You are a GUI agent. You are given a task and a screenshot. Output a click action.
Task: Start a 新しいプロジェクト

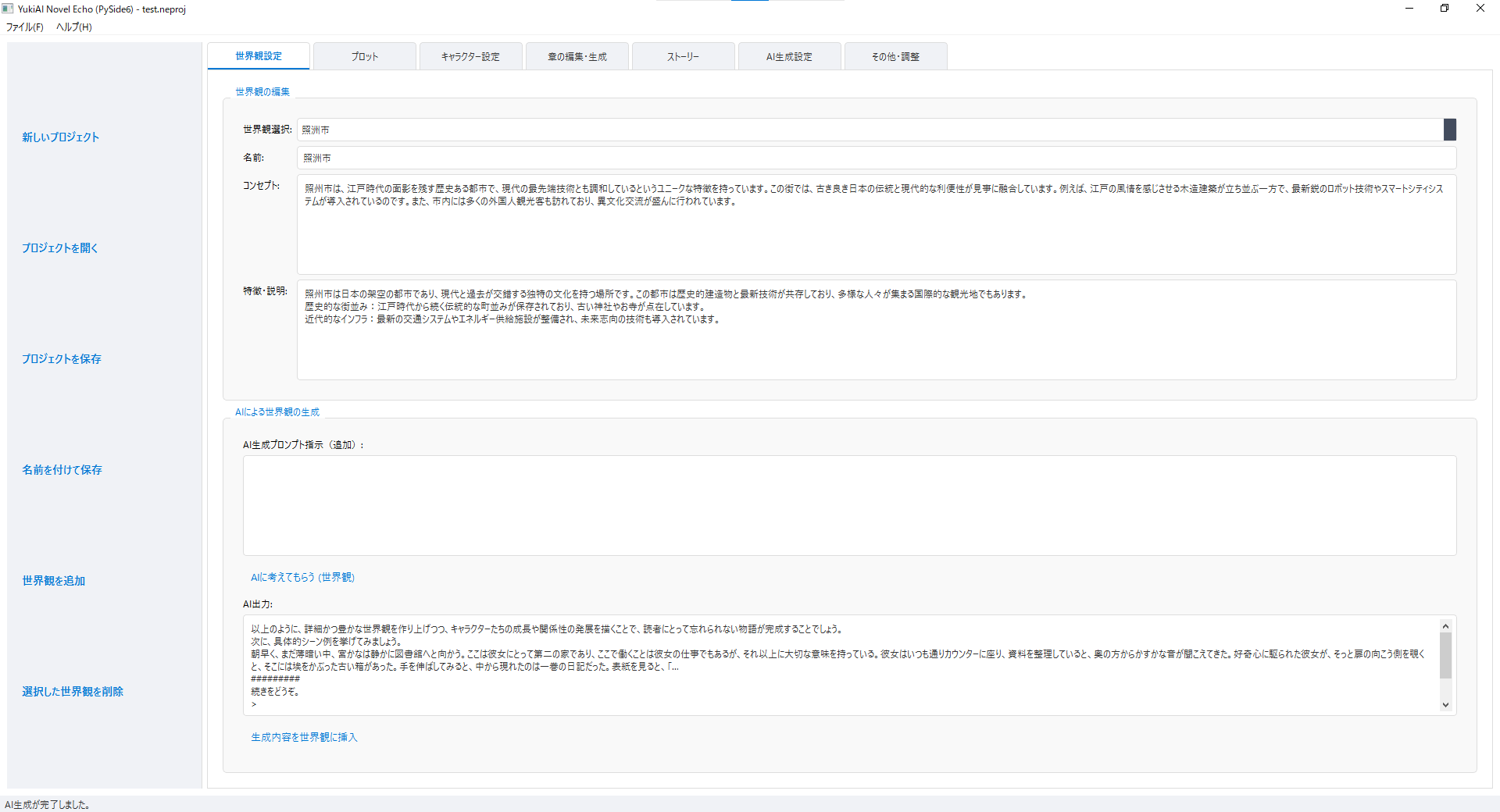[x=60, y=137]
